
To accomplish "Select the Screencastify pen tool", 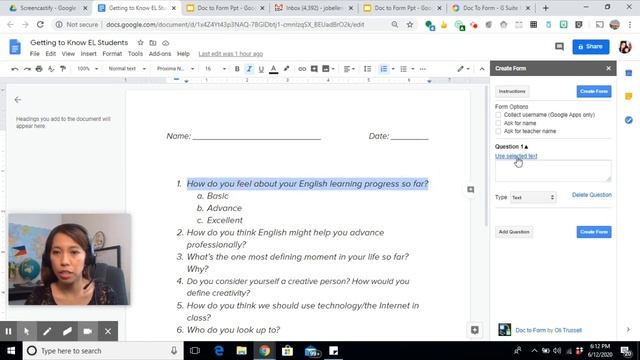I will [x=47, y=331].
